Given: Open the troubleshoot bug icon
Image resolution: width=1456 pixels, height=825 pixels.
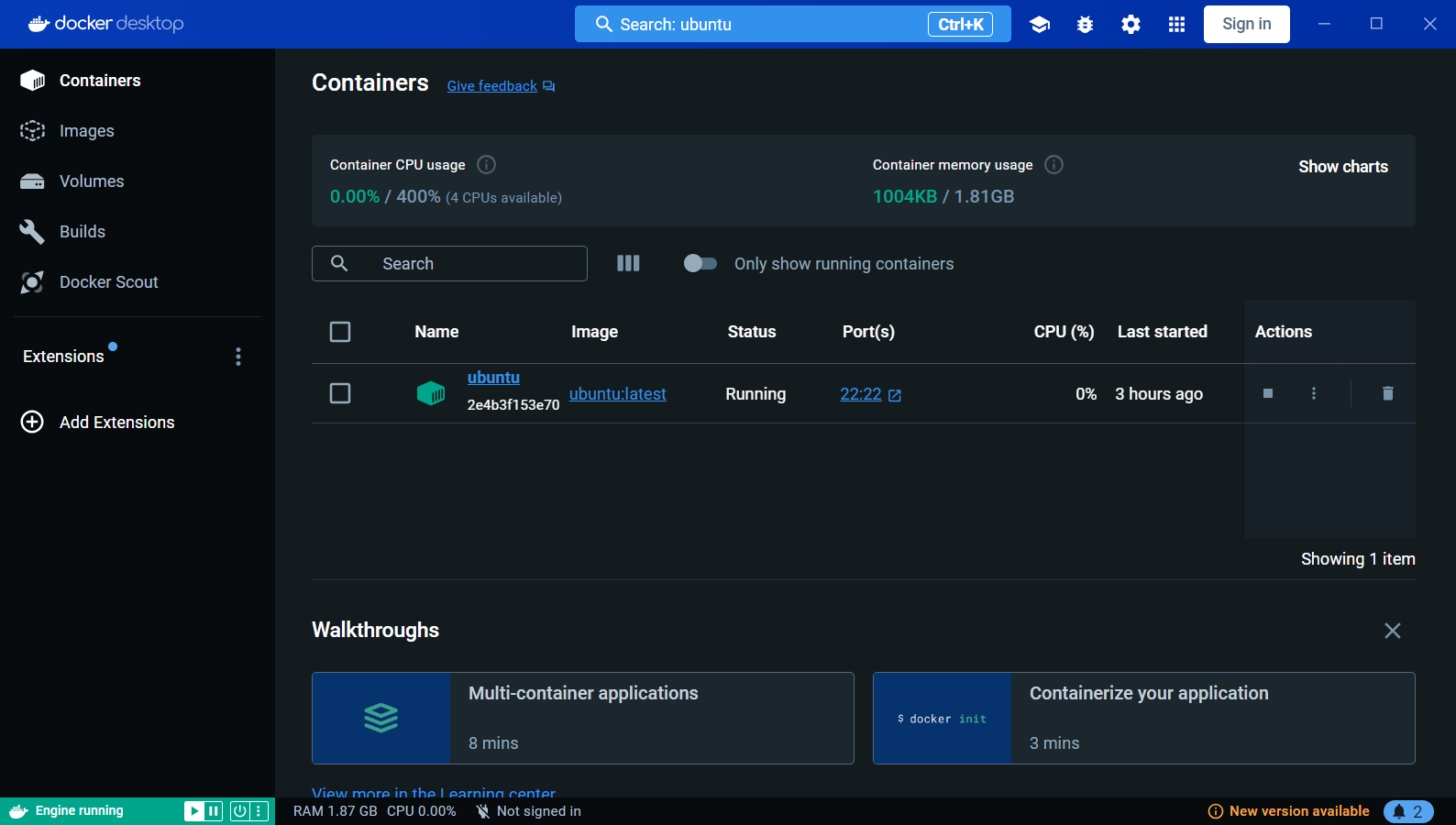Looking at the screenshot, I should [x=1085, y=25].
